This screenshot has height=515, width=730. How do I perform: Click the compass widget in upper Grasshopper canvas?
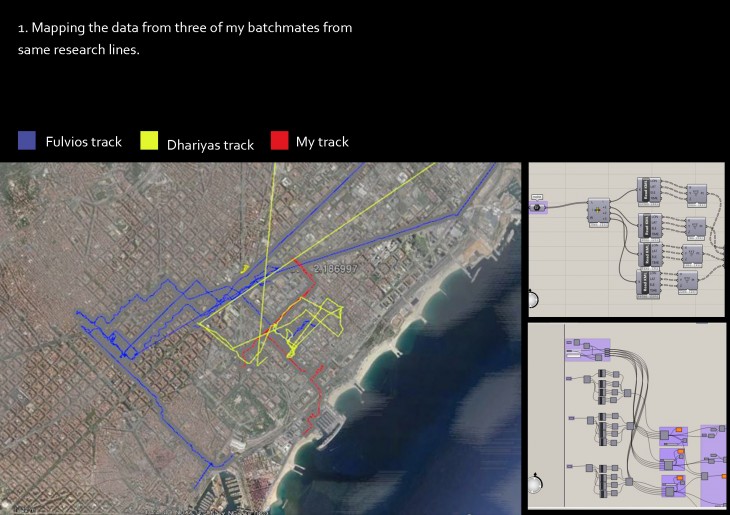pos(532,299)
